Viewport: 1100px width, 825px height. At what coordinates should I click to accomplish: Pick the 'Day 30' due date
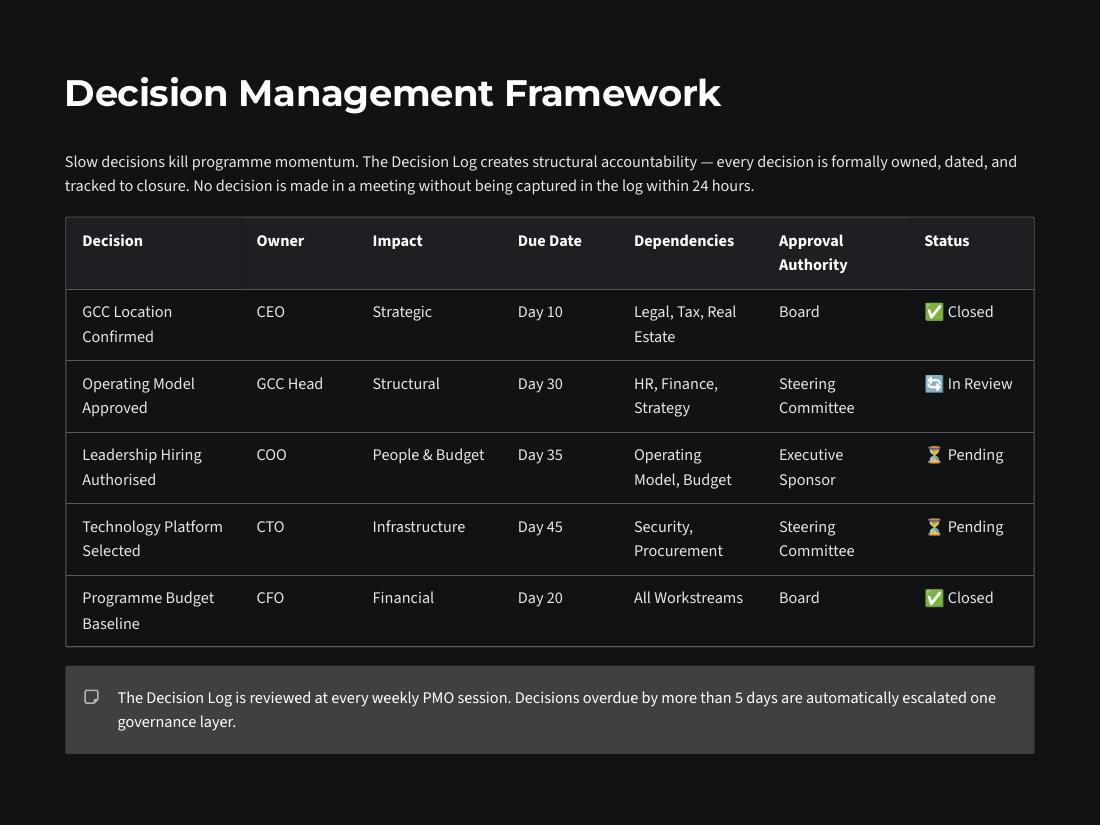[540, 384]
